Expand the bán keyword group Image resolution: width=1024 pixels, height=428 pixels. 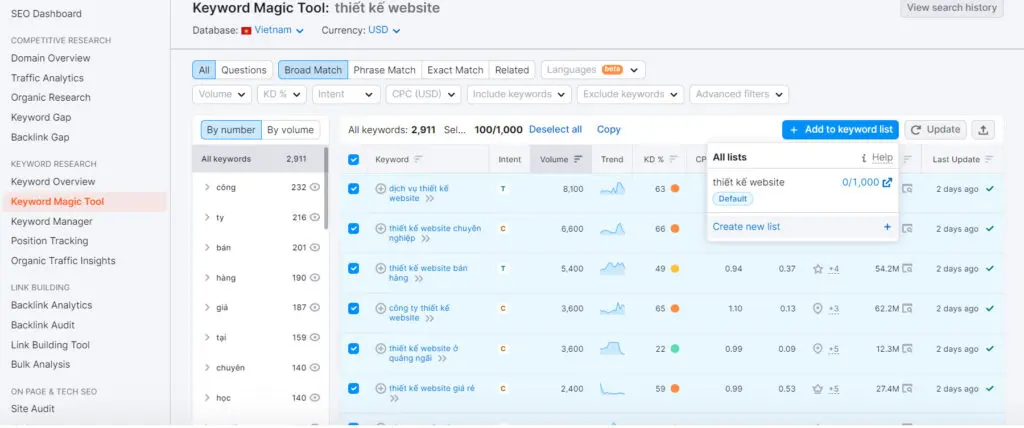[x=206, y=248]
